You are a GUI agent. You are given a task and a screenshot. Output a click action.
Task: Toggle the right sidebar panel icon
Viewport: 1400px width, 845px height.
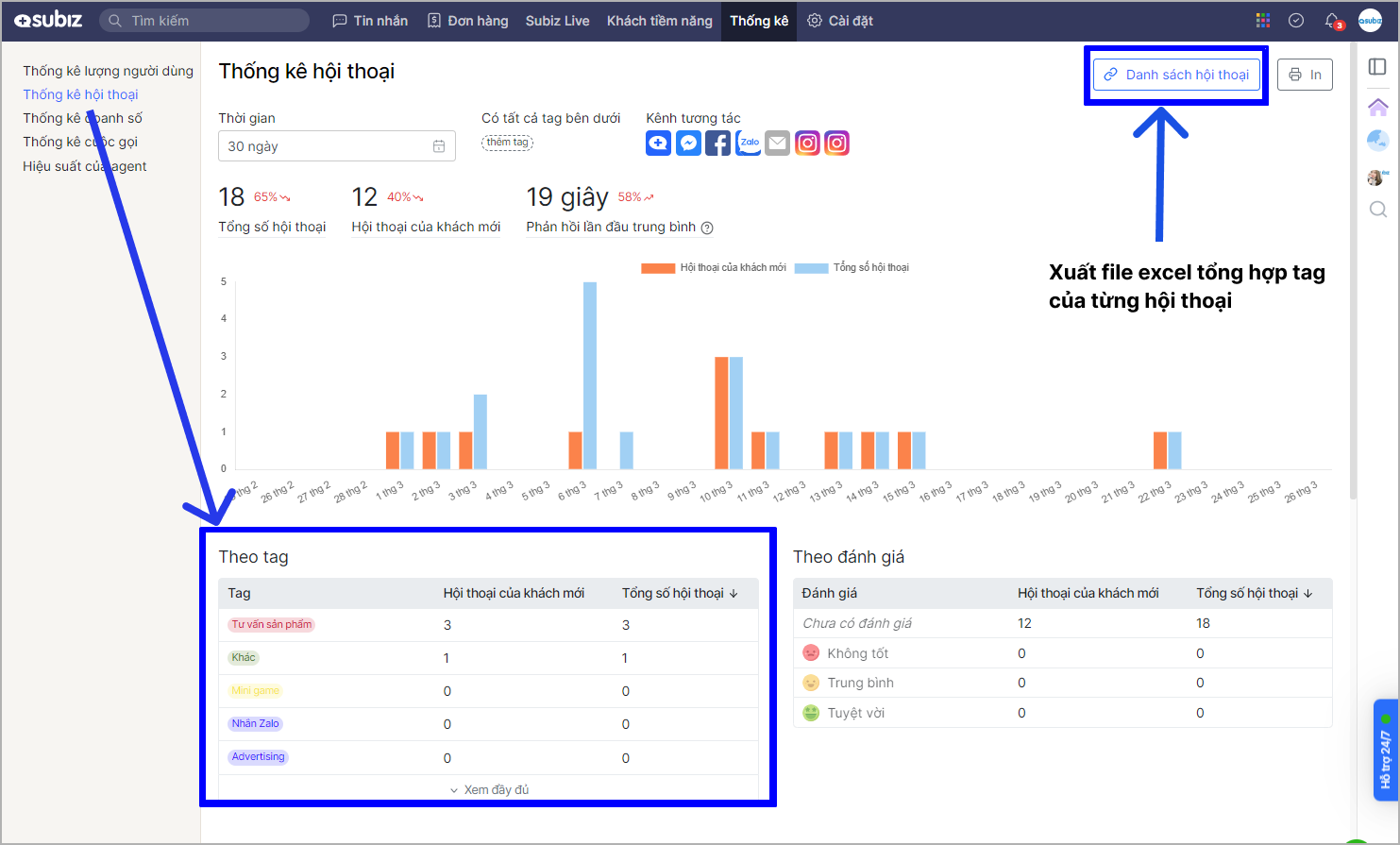tap(1377, 66)
